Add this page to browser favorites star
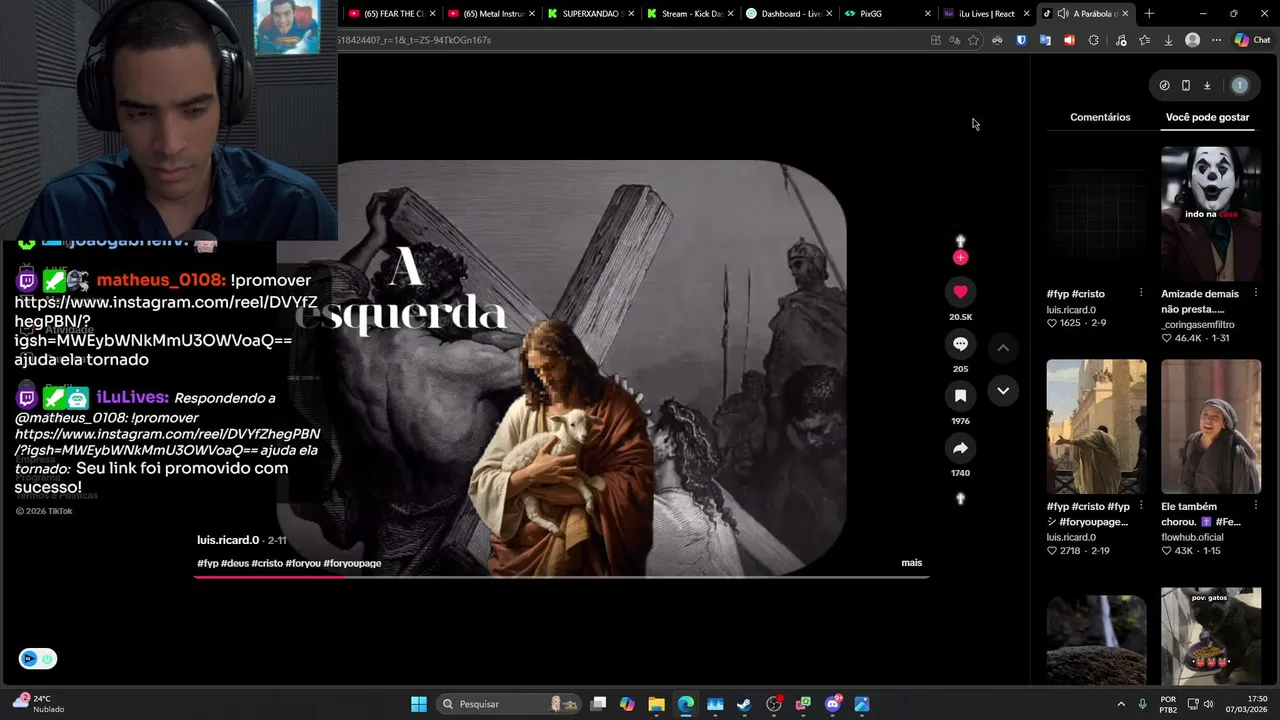 [x=973, y=40]
